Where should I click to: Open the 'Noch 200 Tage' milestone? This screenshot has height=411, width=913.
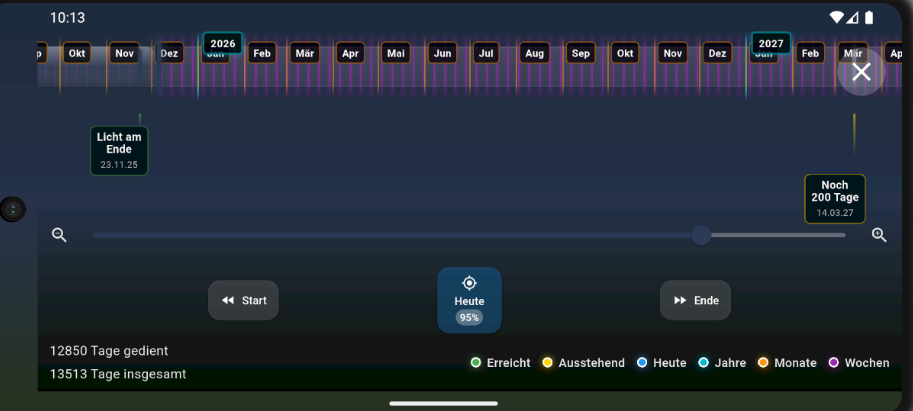834,198
